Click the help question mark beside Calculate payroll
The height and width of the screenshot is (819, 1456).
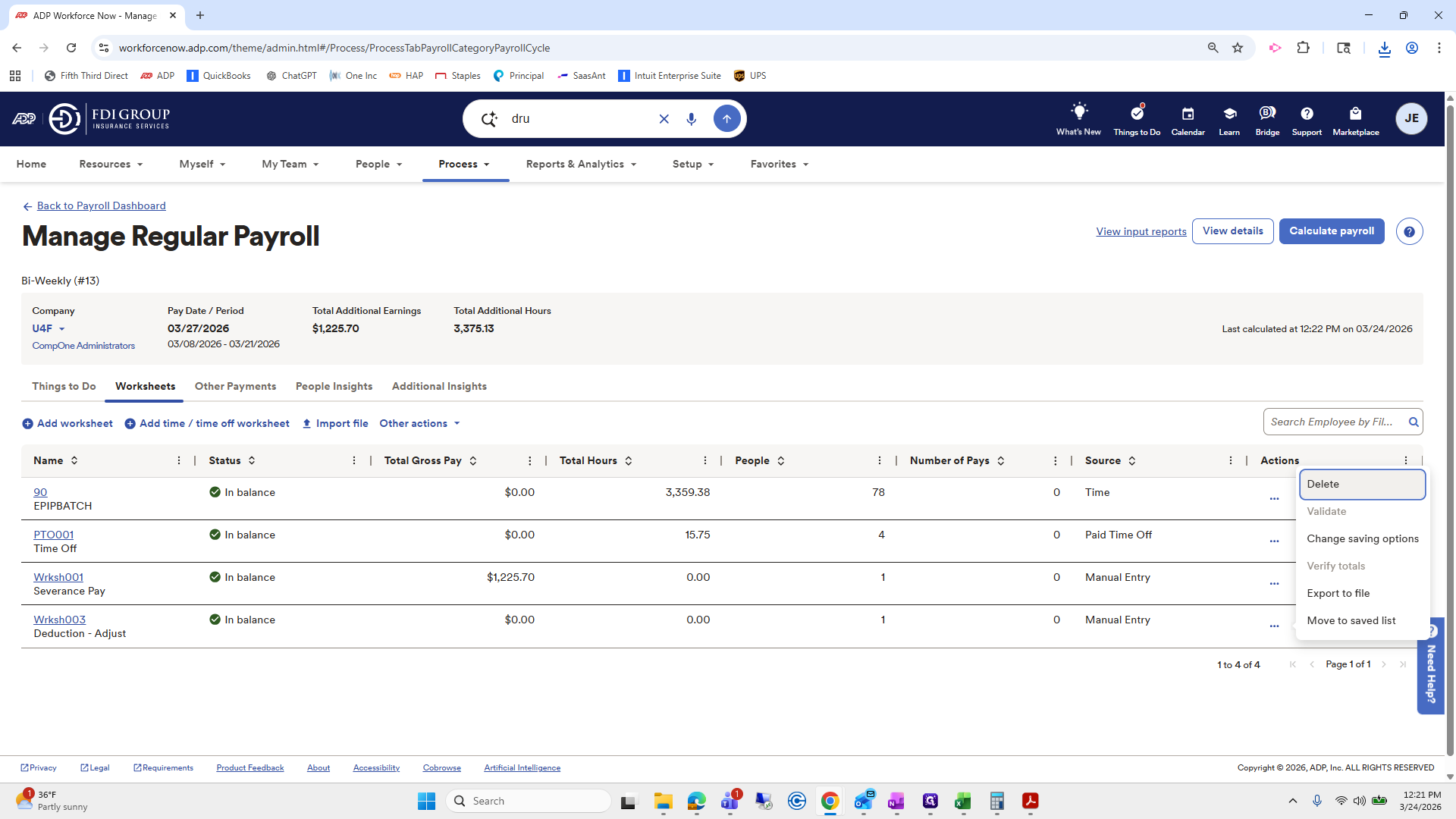pyautogui.click(x=1409, y=231)
